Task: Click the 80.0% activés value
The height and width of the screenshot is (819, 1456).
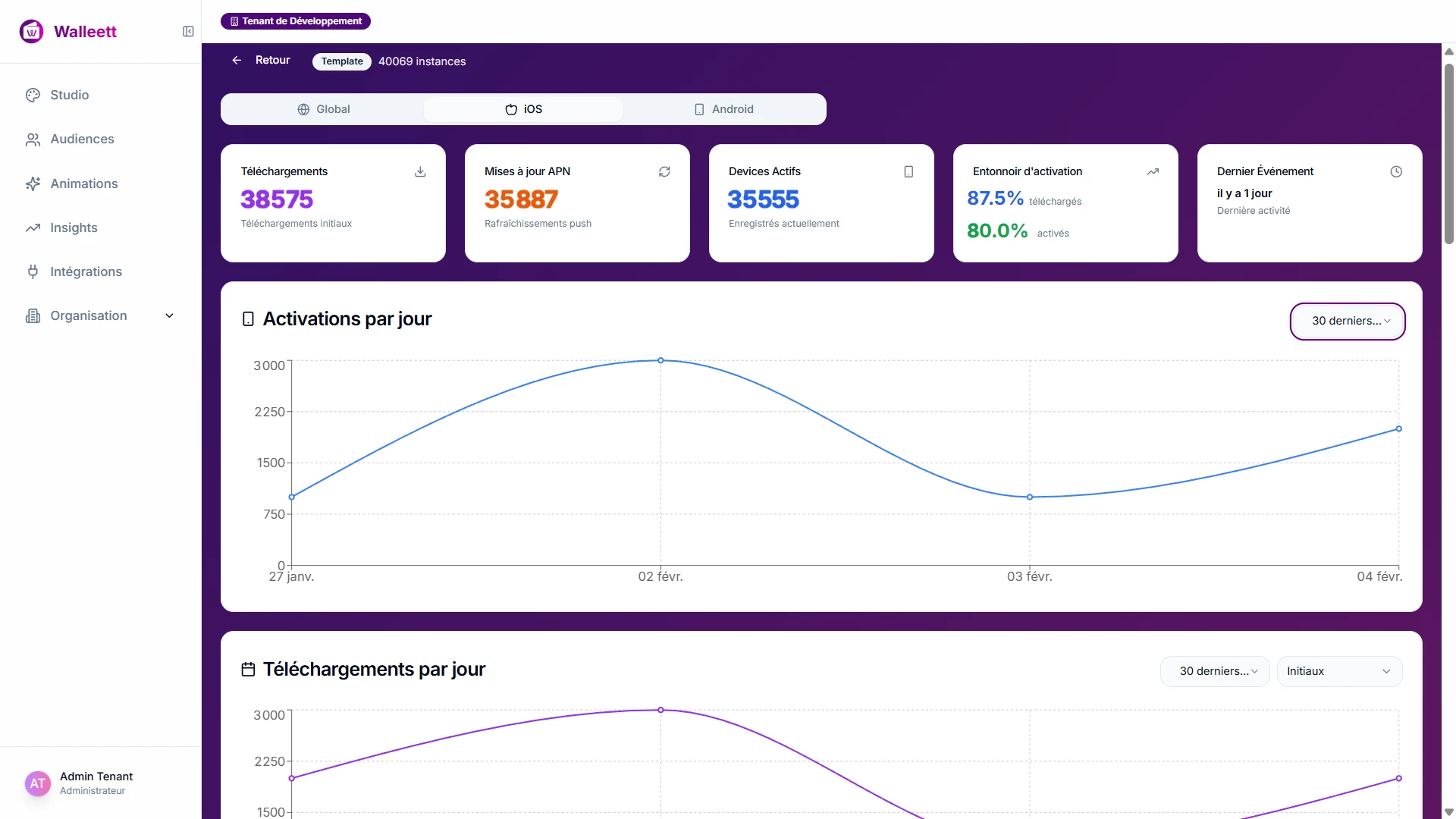Action: point(997,231)
